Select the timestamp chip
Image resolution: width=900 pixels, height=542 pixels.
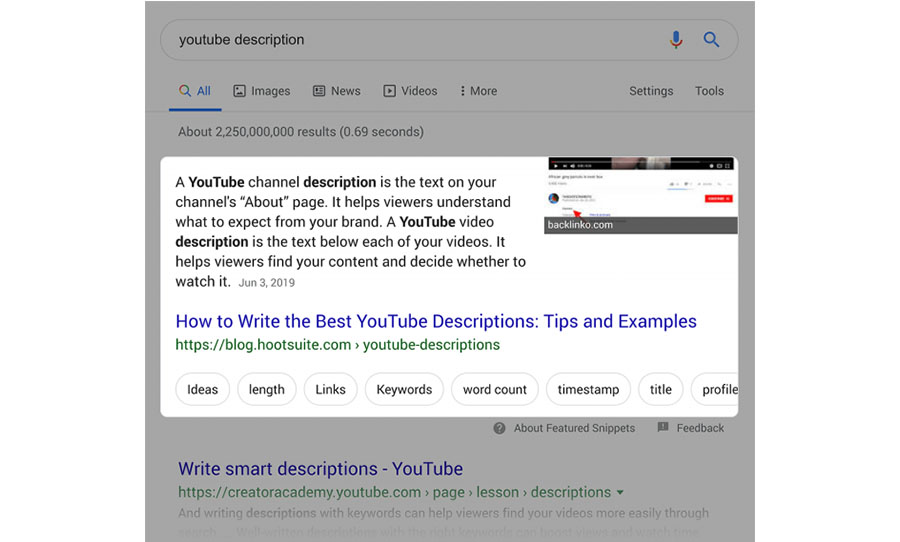588,389
